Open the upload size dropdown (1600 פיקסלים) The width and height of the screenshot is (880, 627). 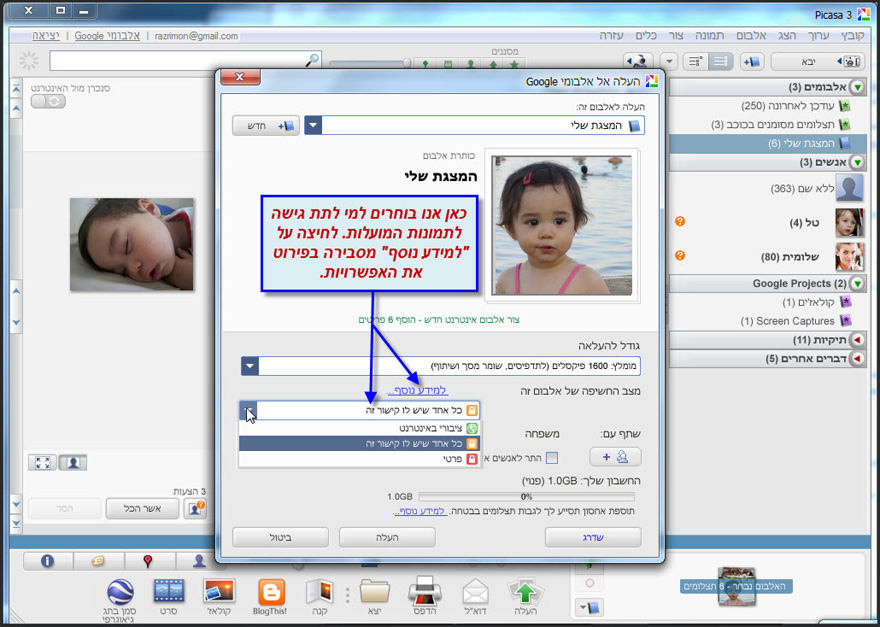pyautogui.click(x=250, y=367)
